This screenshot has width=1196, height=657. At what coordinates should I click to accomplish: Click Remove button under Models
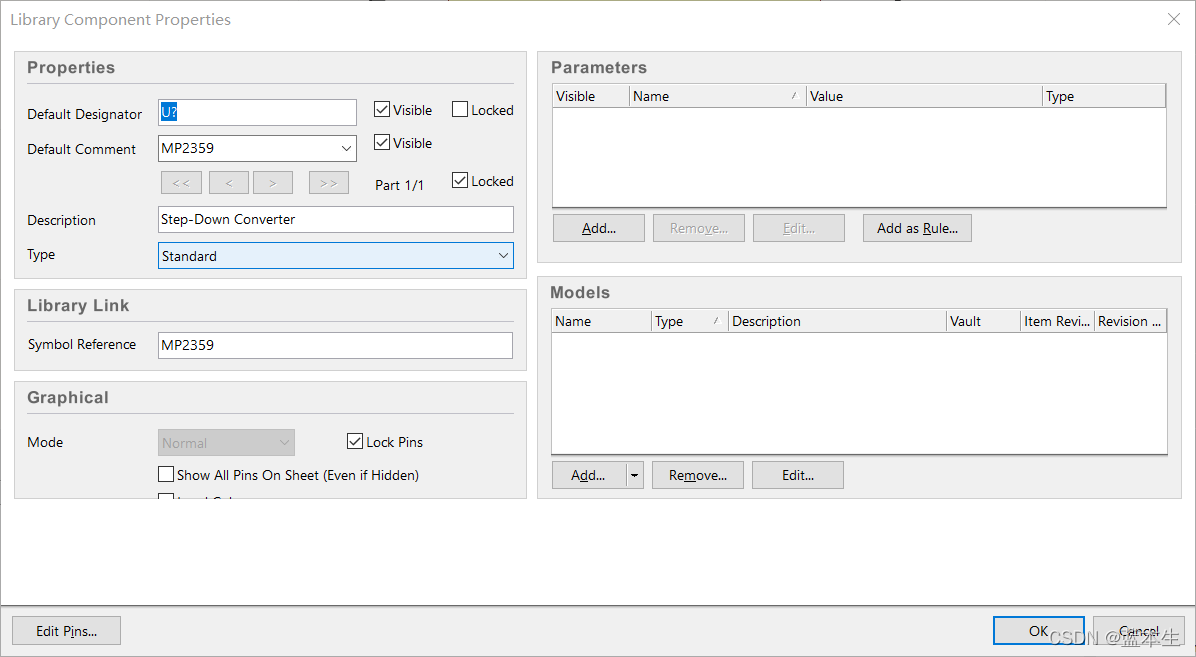pyautogui.click(x=698, y=475)
